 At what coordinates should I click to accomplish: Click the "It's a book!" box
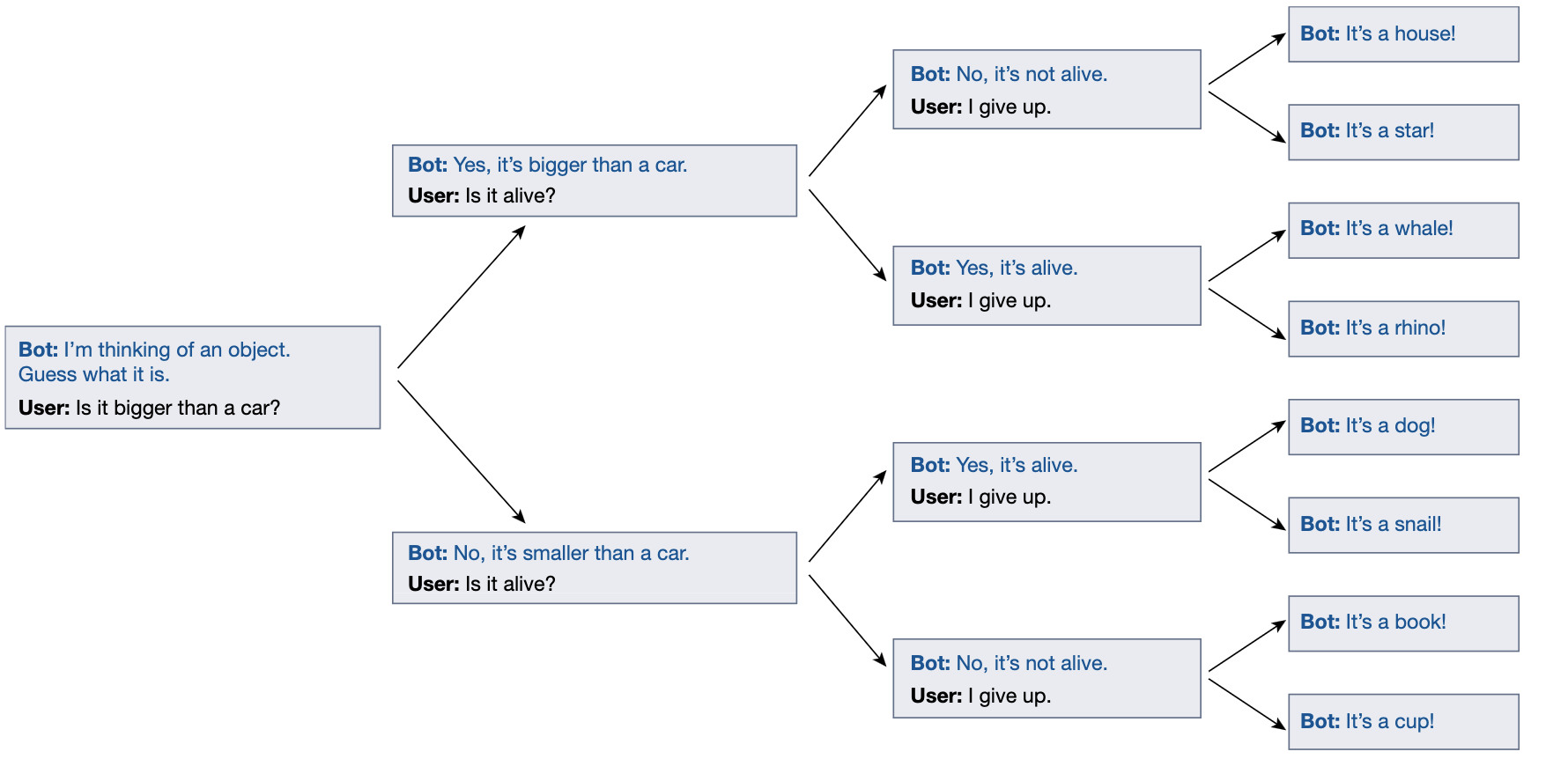pyautogui.click(x=1402, y=623)
